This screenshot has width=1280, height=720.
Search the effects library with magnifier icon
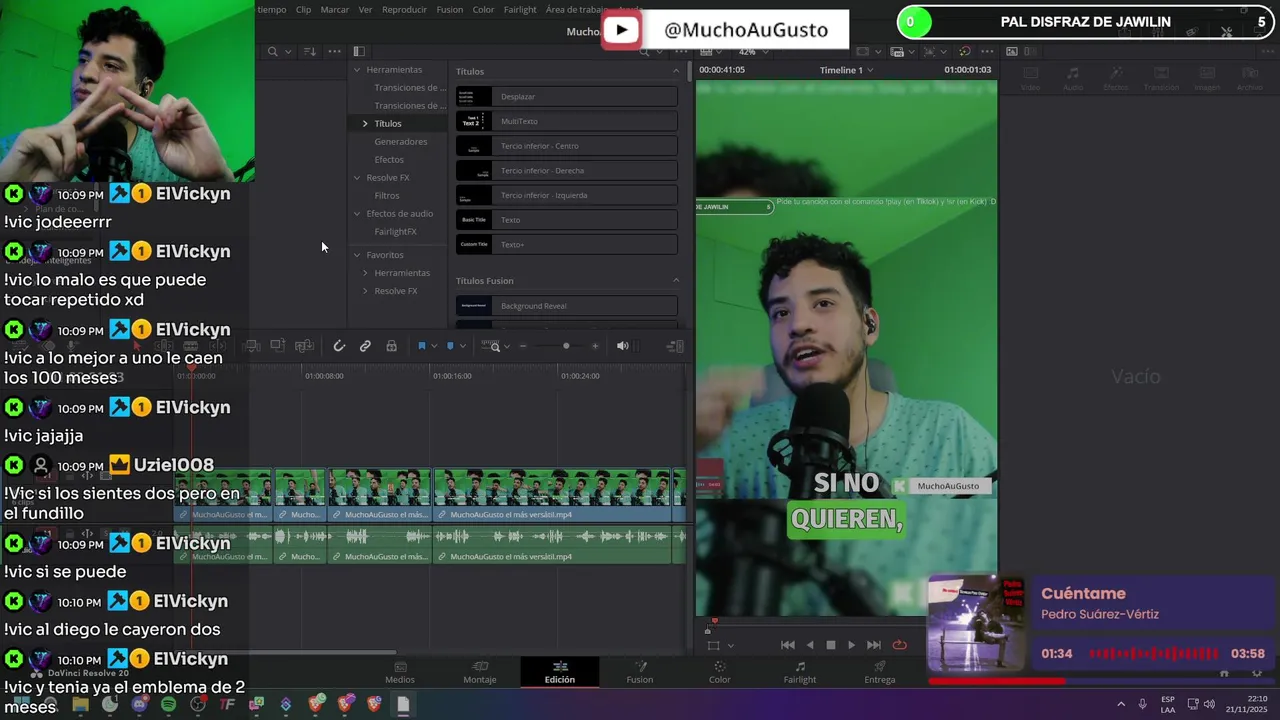tap(272, 51)
